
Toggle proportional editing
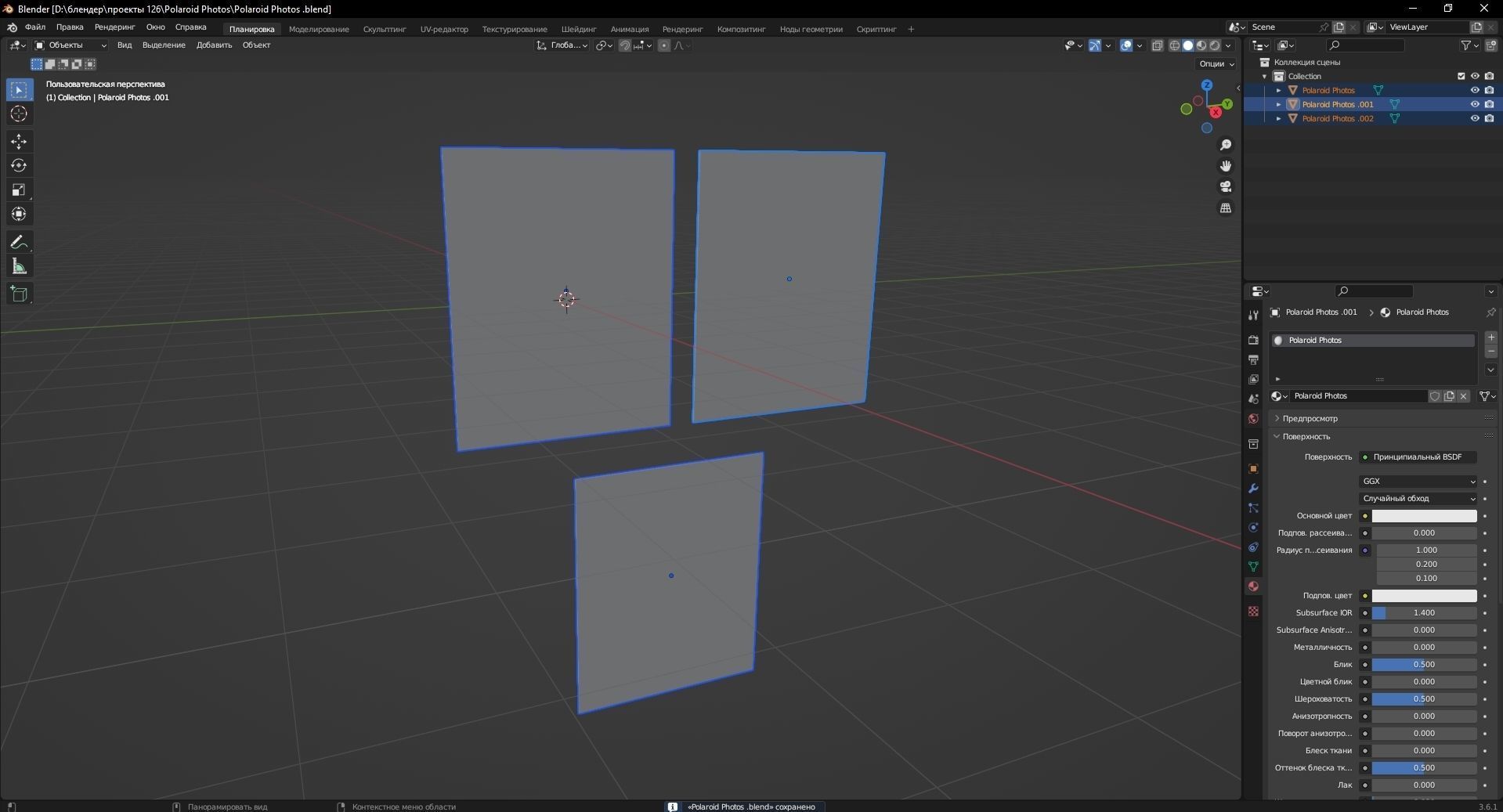pyautogui.click(x=664, y=45)
